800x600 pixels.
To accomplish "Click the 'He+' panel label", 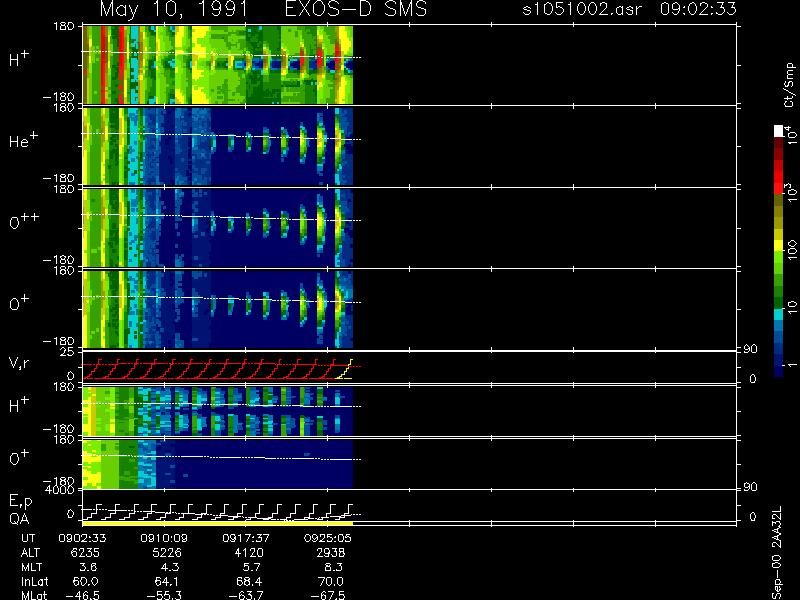I will (23, 140).
